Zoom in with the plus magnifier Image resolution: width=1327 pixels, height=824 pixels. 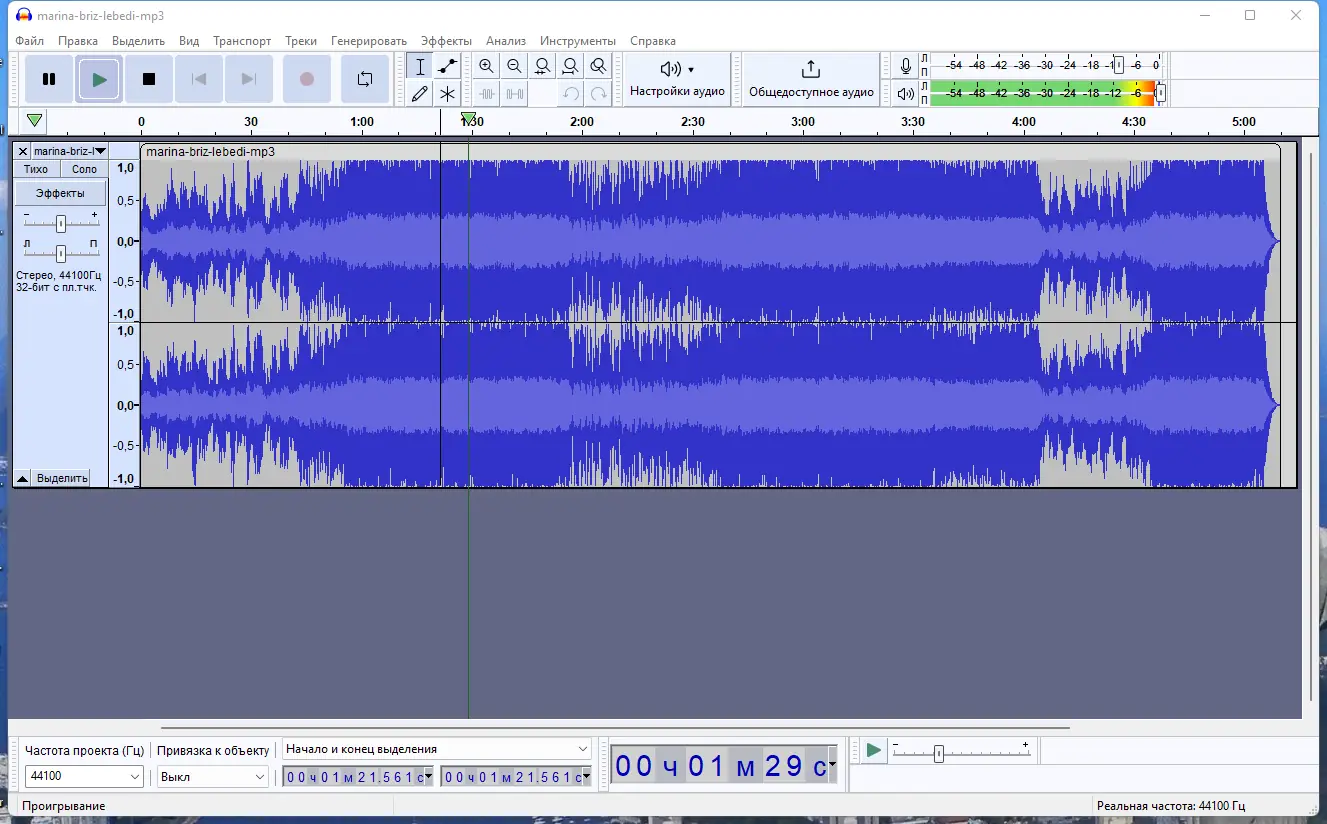tap(486, 67)
